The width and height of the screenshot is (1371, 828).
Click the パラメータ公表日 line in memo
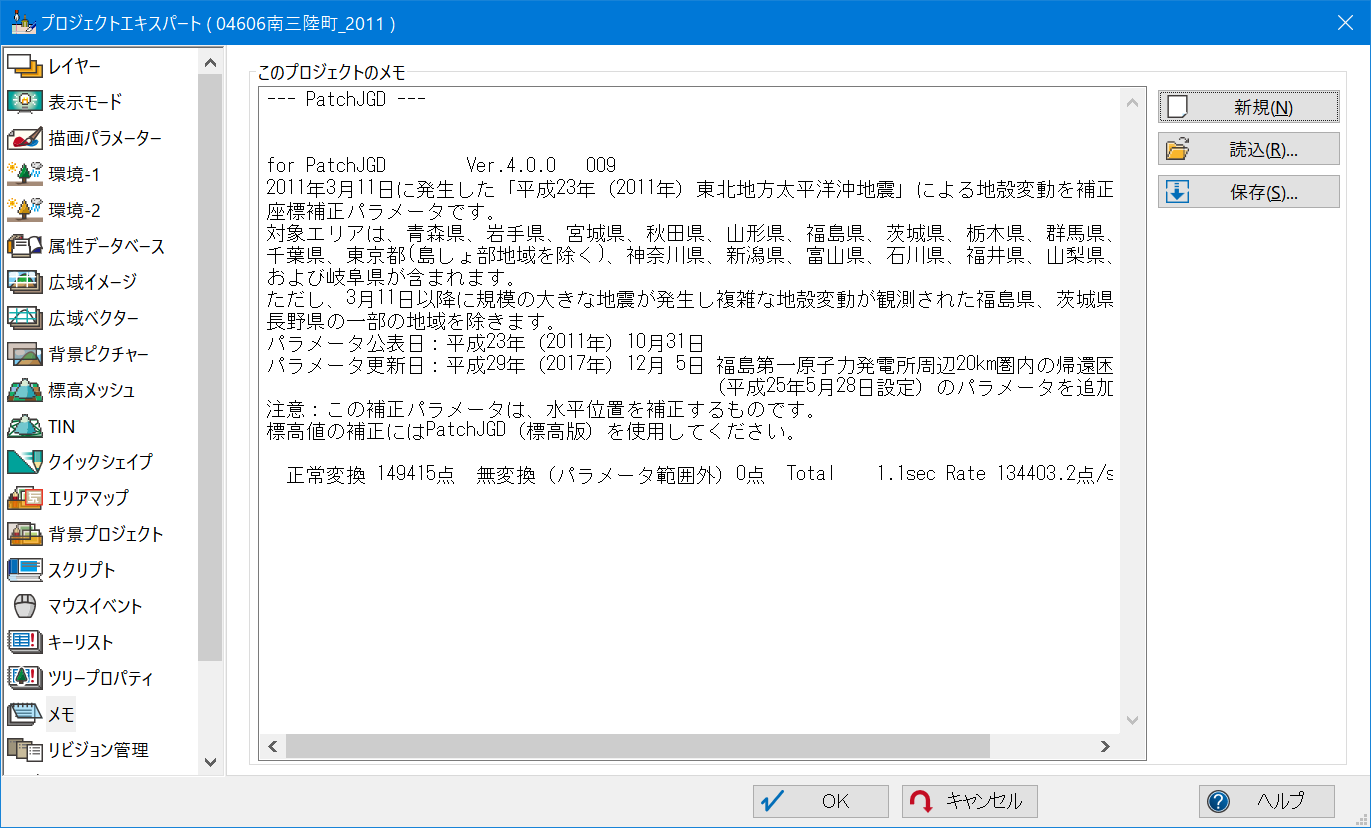click(485, 343)
